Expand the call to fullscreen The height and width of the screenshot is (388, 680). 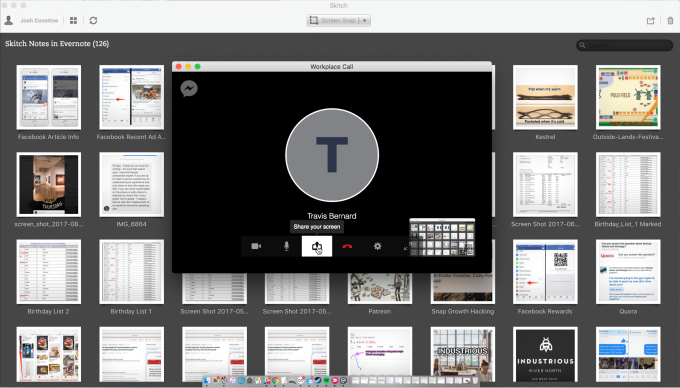tap(407, 247)
